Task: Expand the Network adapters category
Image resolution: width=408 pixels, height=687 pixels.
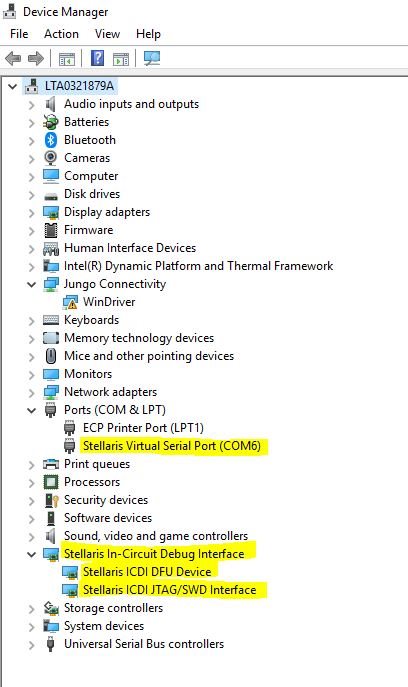Action: 32,393
